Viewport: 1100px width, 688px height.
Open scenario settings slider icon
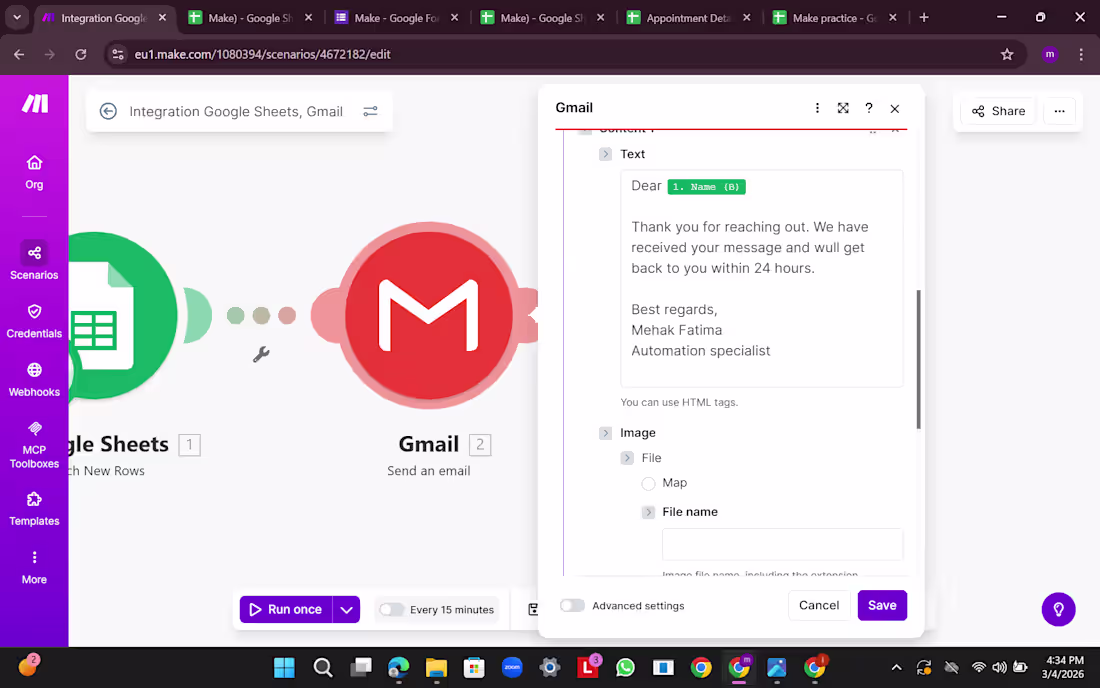[x=370, y=111]
